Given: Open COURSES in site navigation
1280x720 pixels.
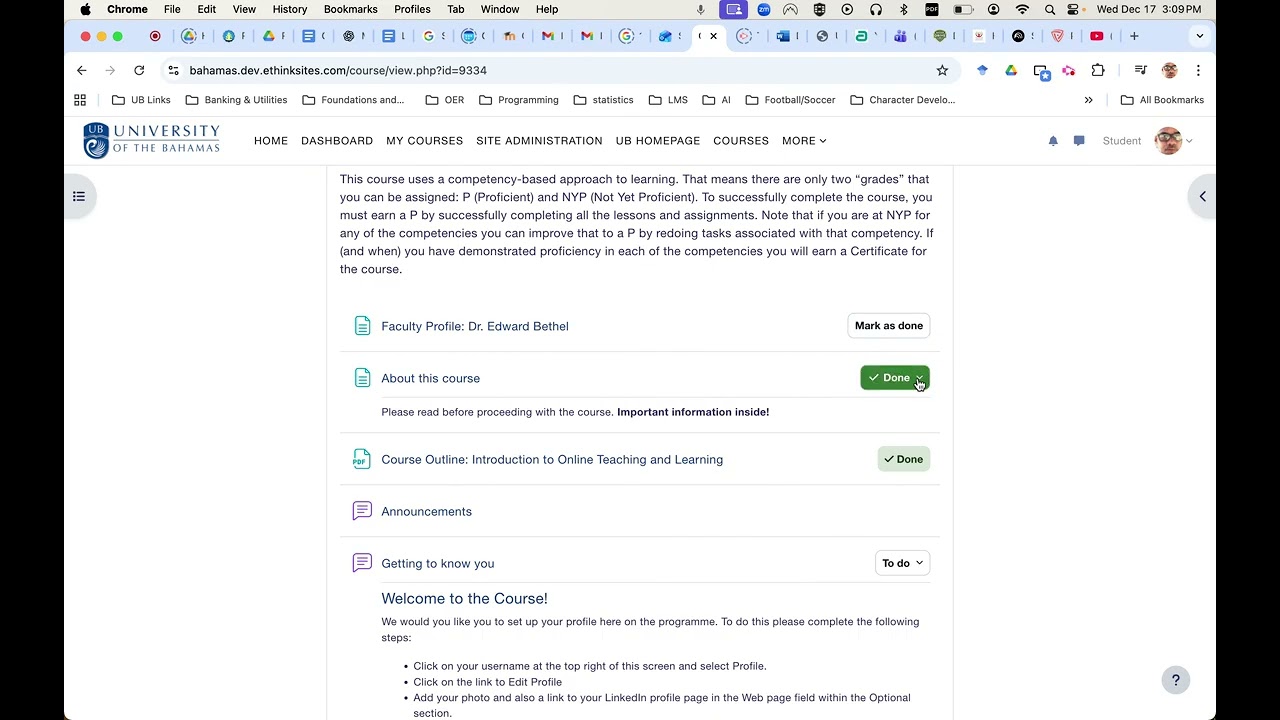Looking at the screenshot, I should [x=741, y=141].
